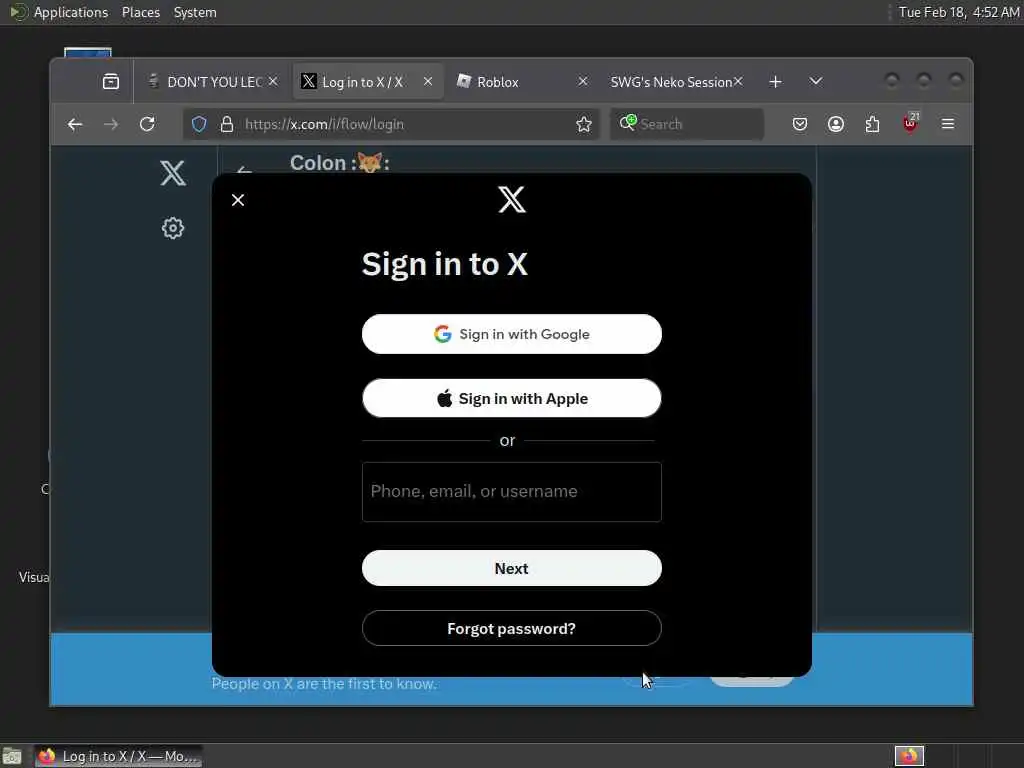Viewport: 1024px width, 768px height.
Task: Open the settings gear in the sidebar
Action: pyautogui.click(x=173, y=228)
